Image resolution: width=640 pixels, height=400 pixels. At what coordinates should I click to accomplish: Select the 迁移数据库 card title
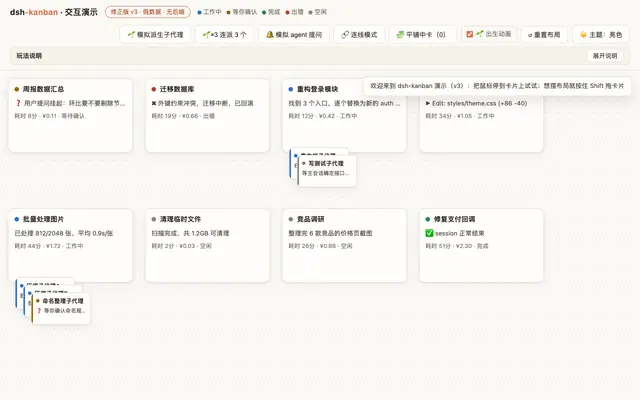click(x=177, y=89)
